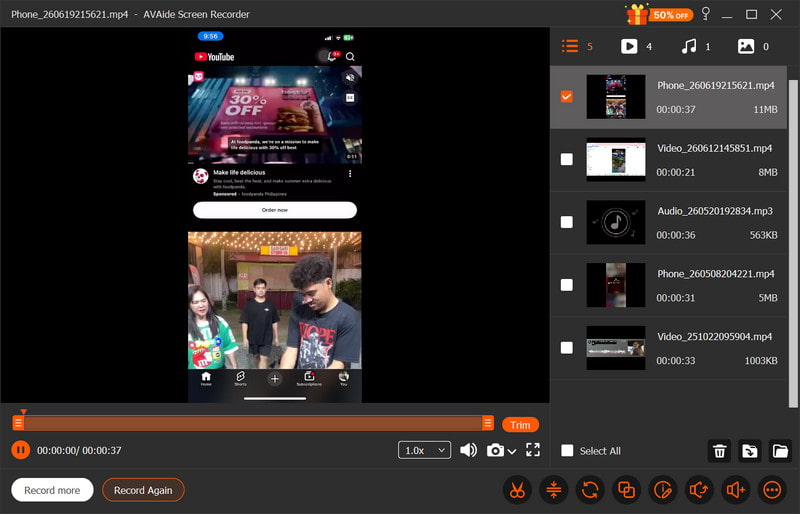The width and height of the screenshot is (800, 514).
Task: Check the Video_260612145851.mp4 checkbox
Action: click(566, 159)
